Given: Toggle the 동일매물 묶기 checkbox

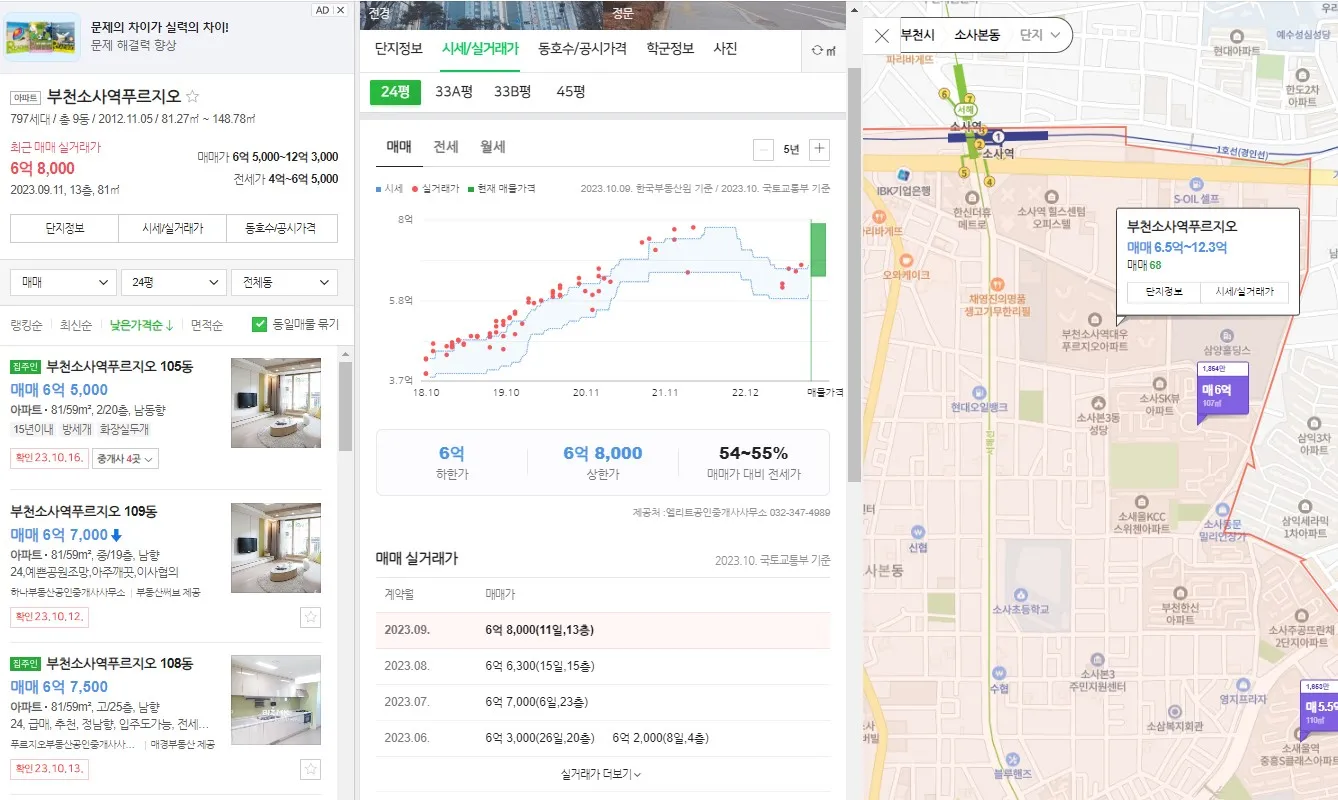Looking at the screenshot, I should [x=260, y=324].
